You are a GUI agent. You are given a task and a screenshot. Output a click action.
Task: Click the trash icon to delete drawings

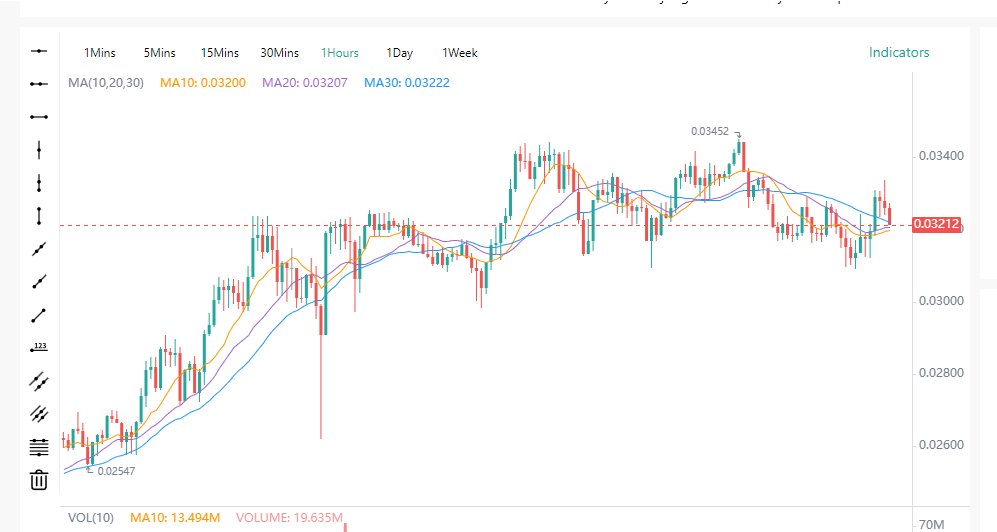pos(39,480)
